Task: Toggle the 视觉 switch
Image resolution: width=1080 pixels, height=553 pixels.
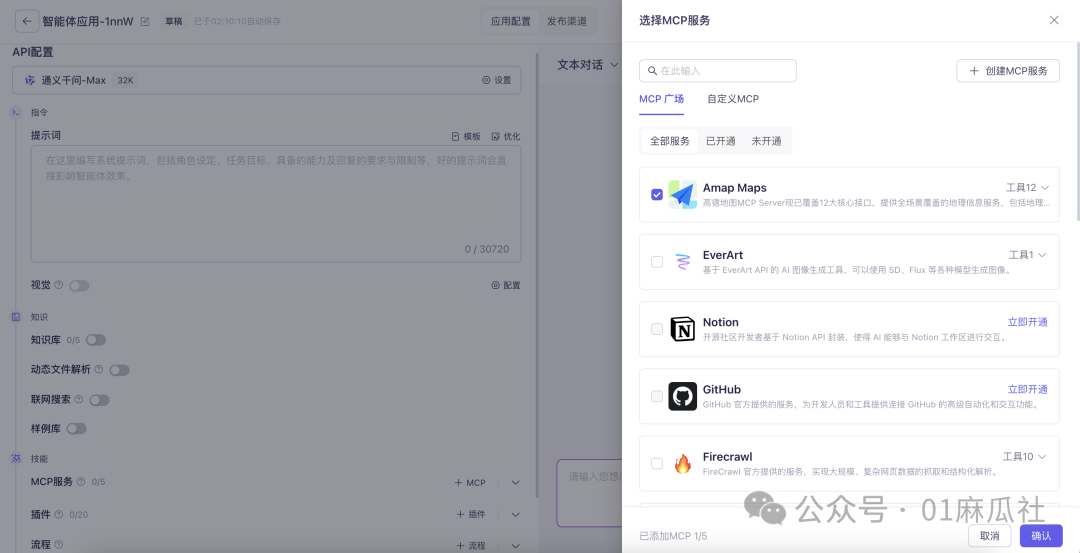Action: tap(79, 286)
